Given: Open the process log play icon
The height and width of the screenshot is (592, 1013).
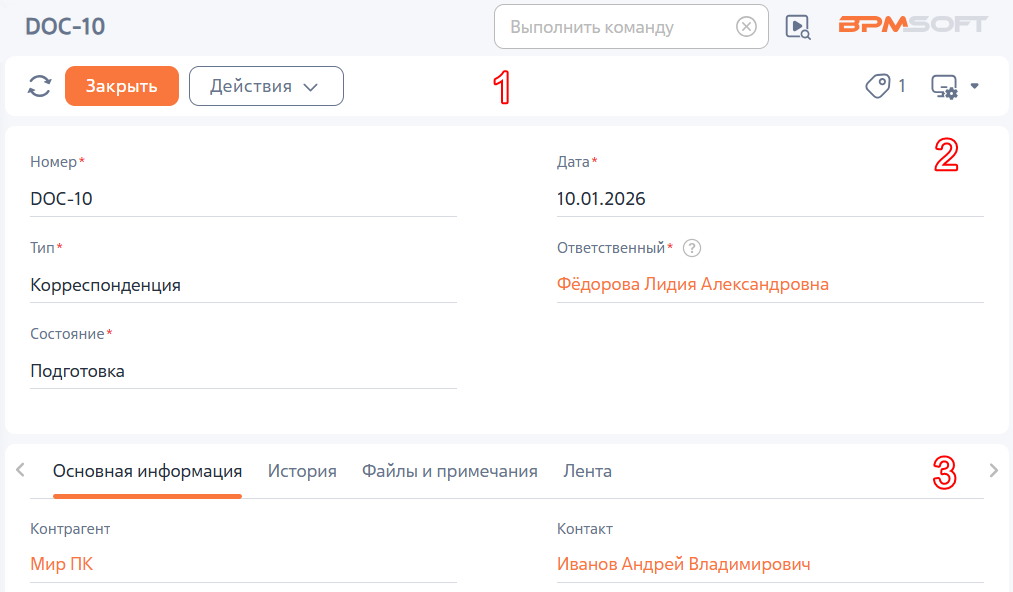Looking at the screenshot, I should [x=798, y=27].
